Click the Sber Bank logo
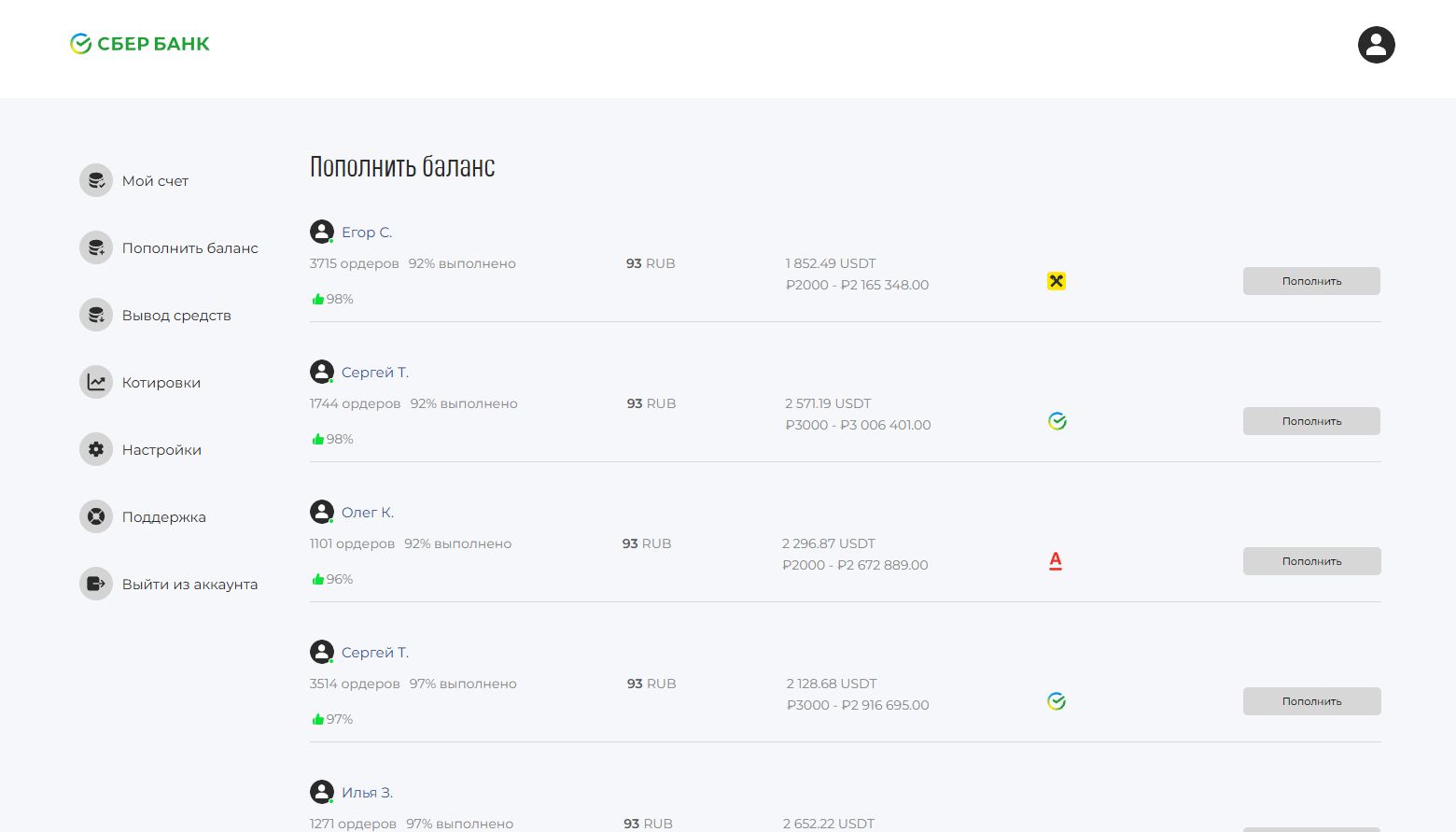The image size is (1456, 832). point(140,44)
